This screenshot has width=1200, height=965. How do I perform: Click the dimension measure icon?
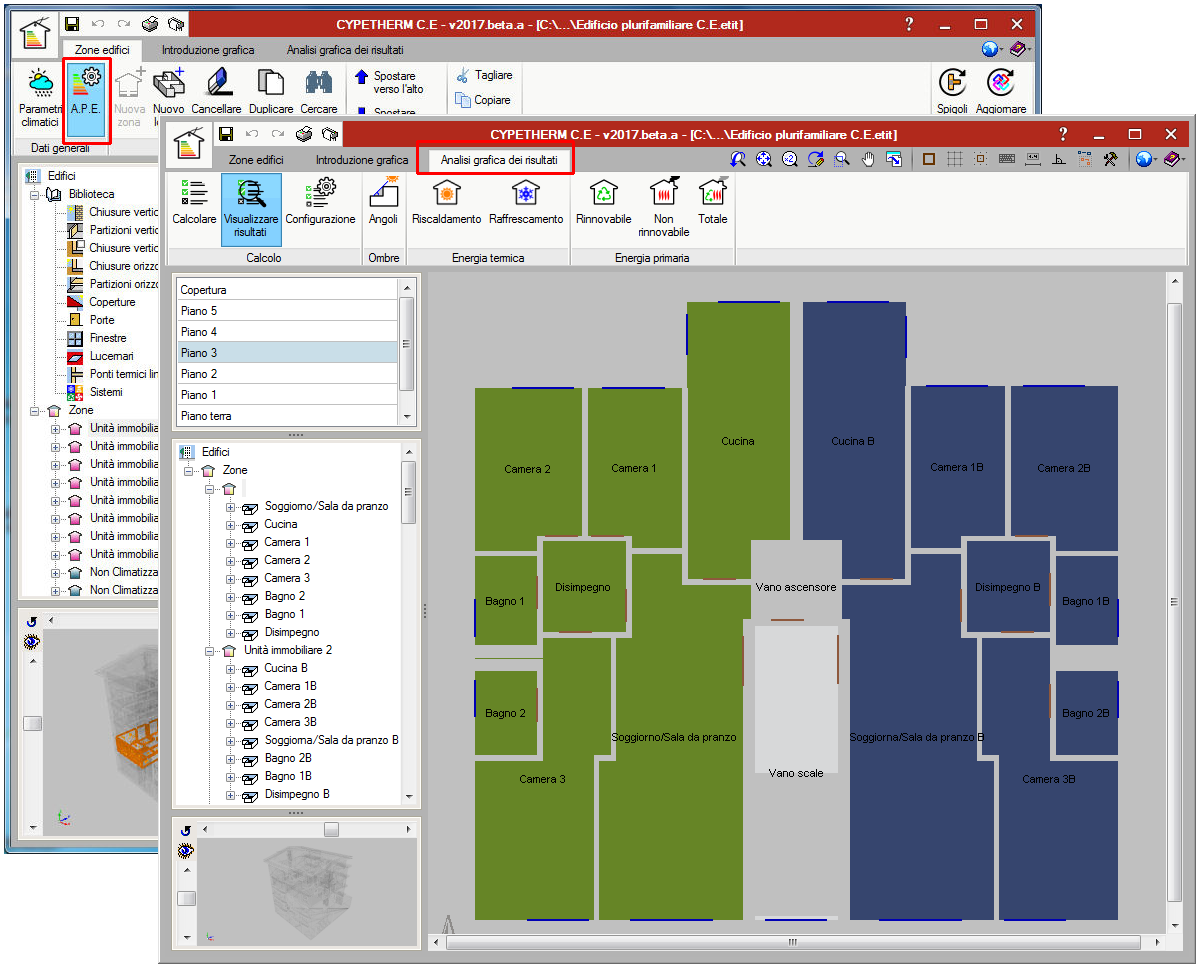[1033, 159]
